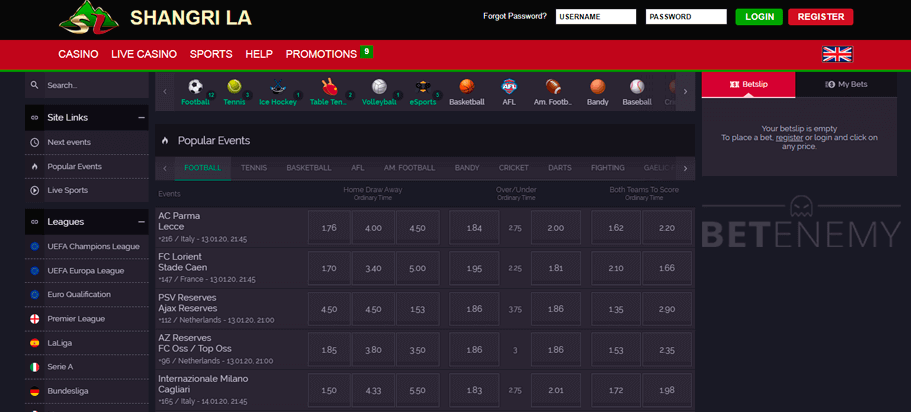
Task: Click the register link in betslip
Action: click(790, 138)
